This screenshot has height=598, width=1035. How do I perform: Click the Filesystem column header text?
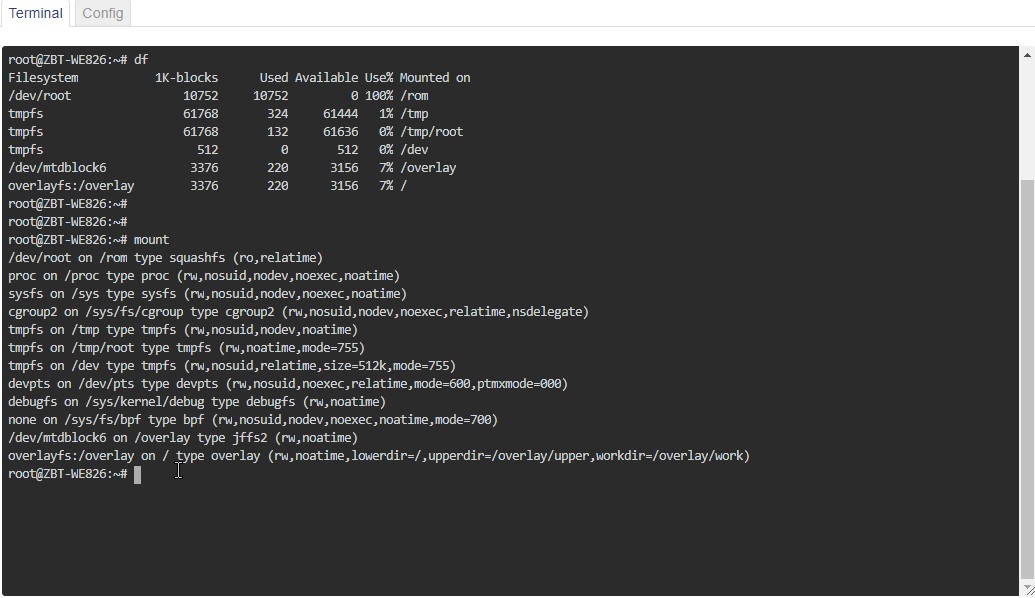pos(44,77)
